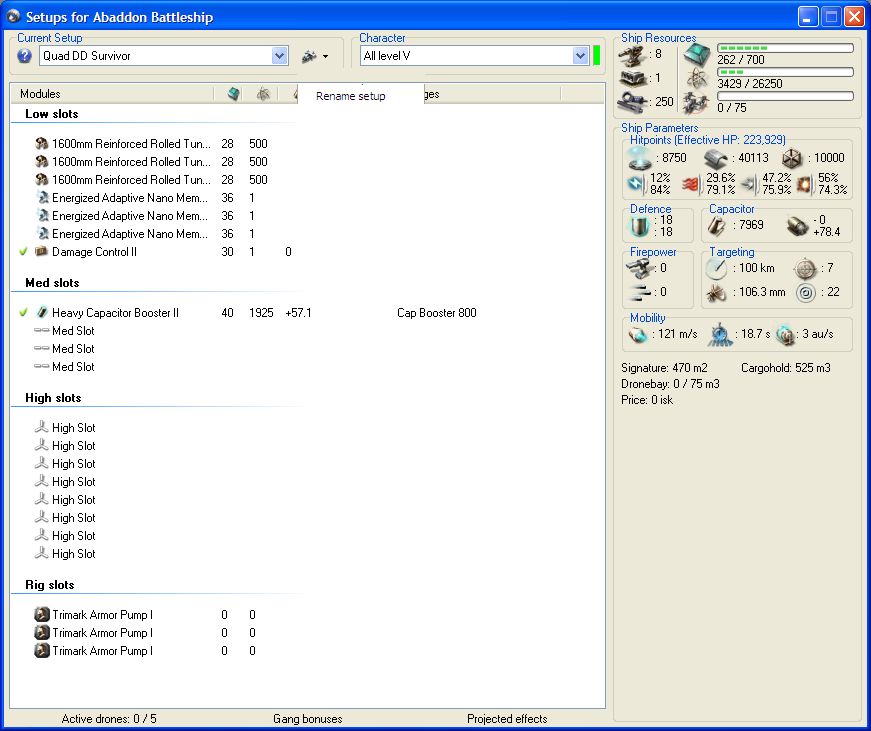This screenshot has height=731, width=871.
Task: Click the CPU usage progress bar
Action: [x=785, y=48]
